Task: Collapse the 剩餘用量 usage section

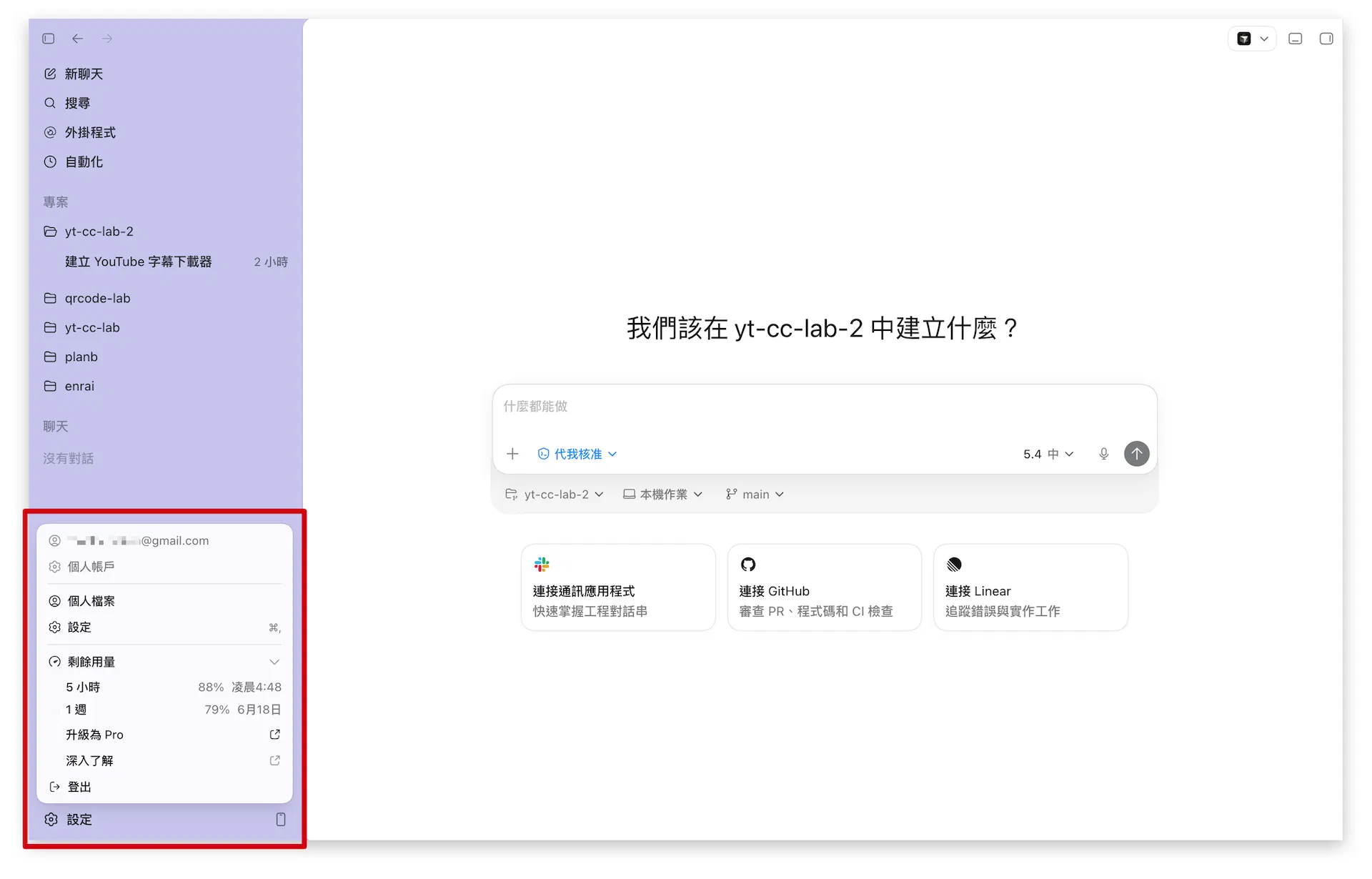Action: [x=164, y=662]
